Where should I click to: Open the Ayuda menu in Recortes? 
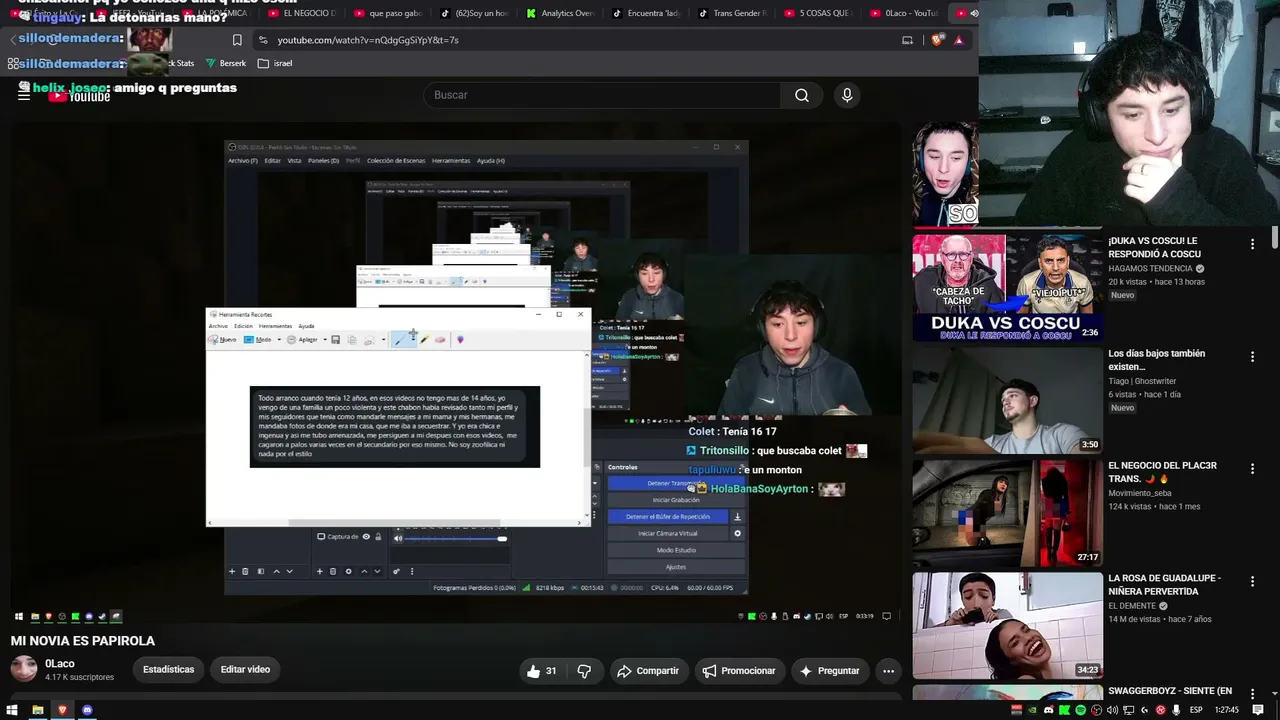tap(306, 326)
